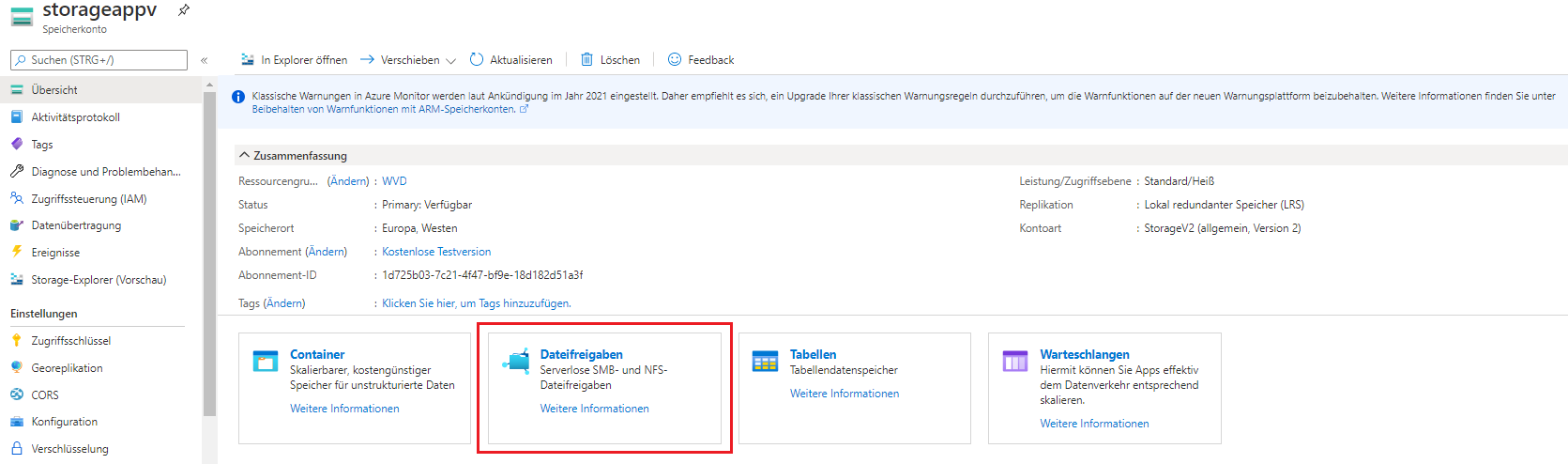Click Ändern next to Tags
This screenshot has width=1568, height=464.
click(284, 303)
